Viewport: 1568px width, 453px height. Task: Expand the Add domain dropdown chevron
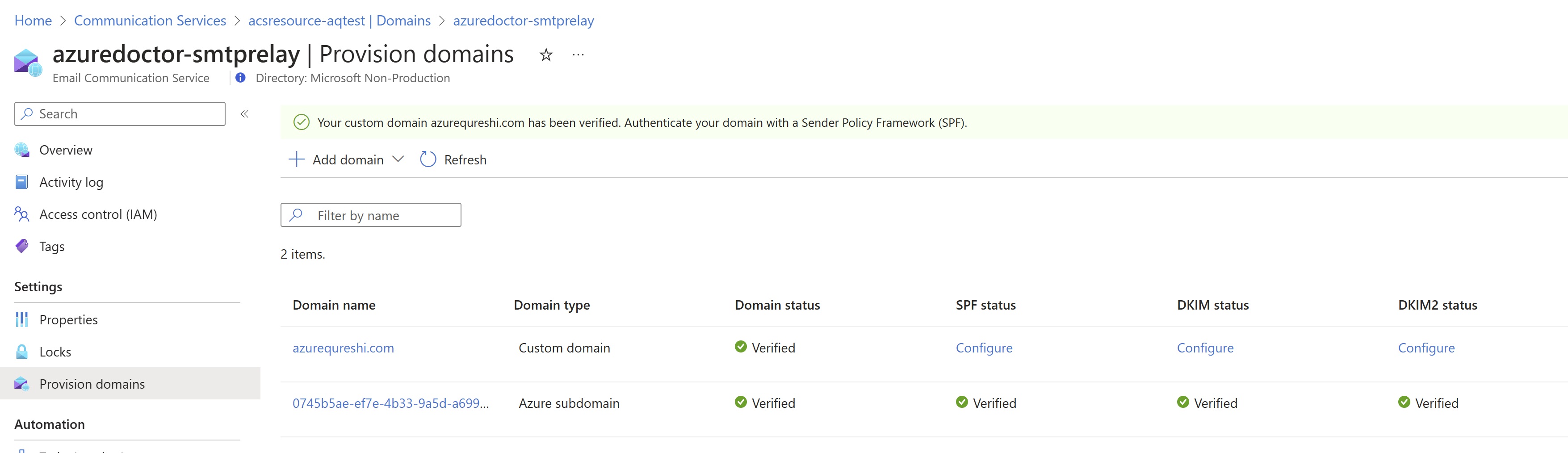398,159
